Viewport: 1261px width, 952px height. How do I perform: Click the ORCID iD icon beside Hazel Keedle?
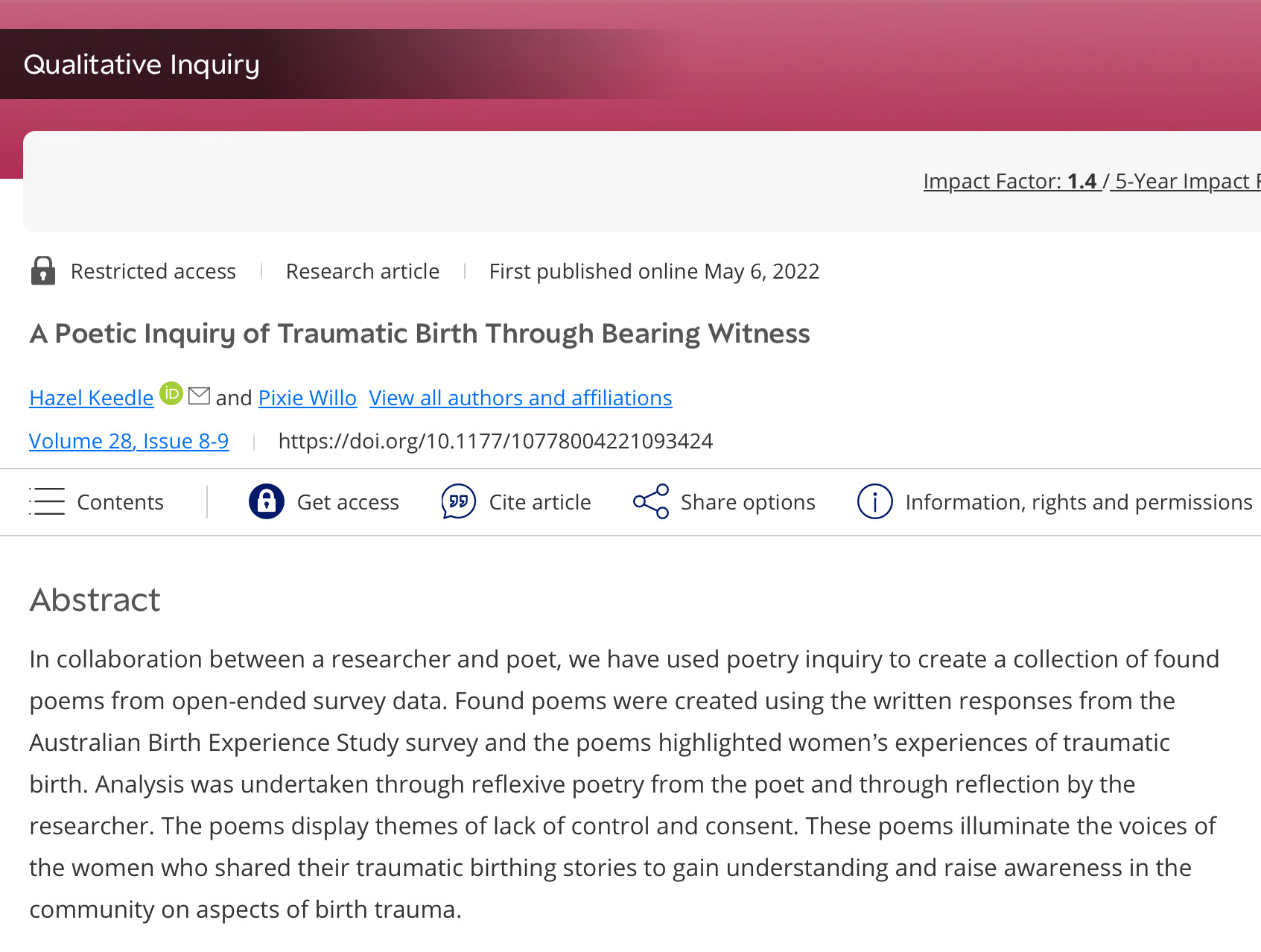click(x=171, y=393)
